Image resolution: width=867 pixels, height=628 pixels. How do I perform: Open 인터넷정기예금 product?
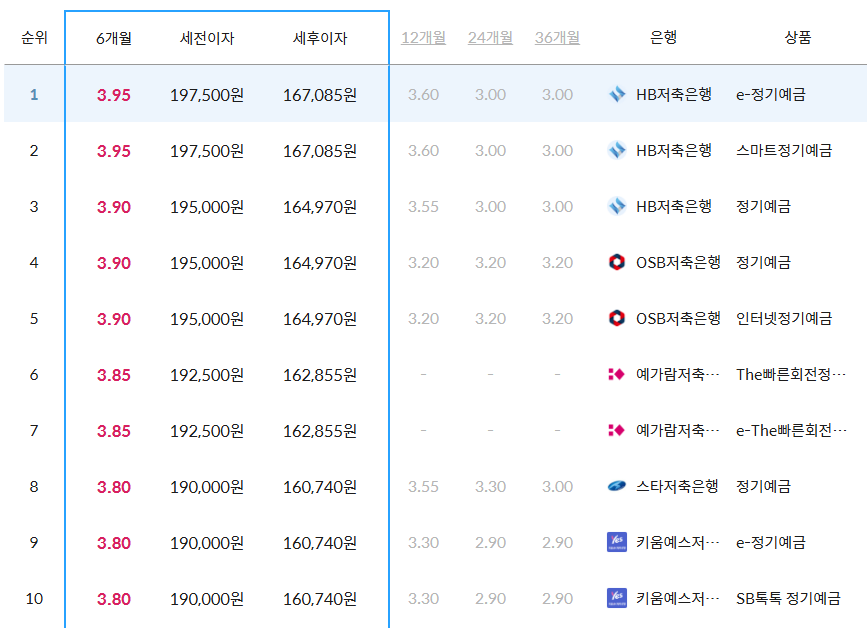(784, 318)
